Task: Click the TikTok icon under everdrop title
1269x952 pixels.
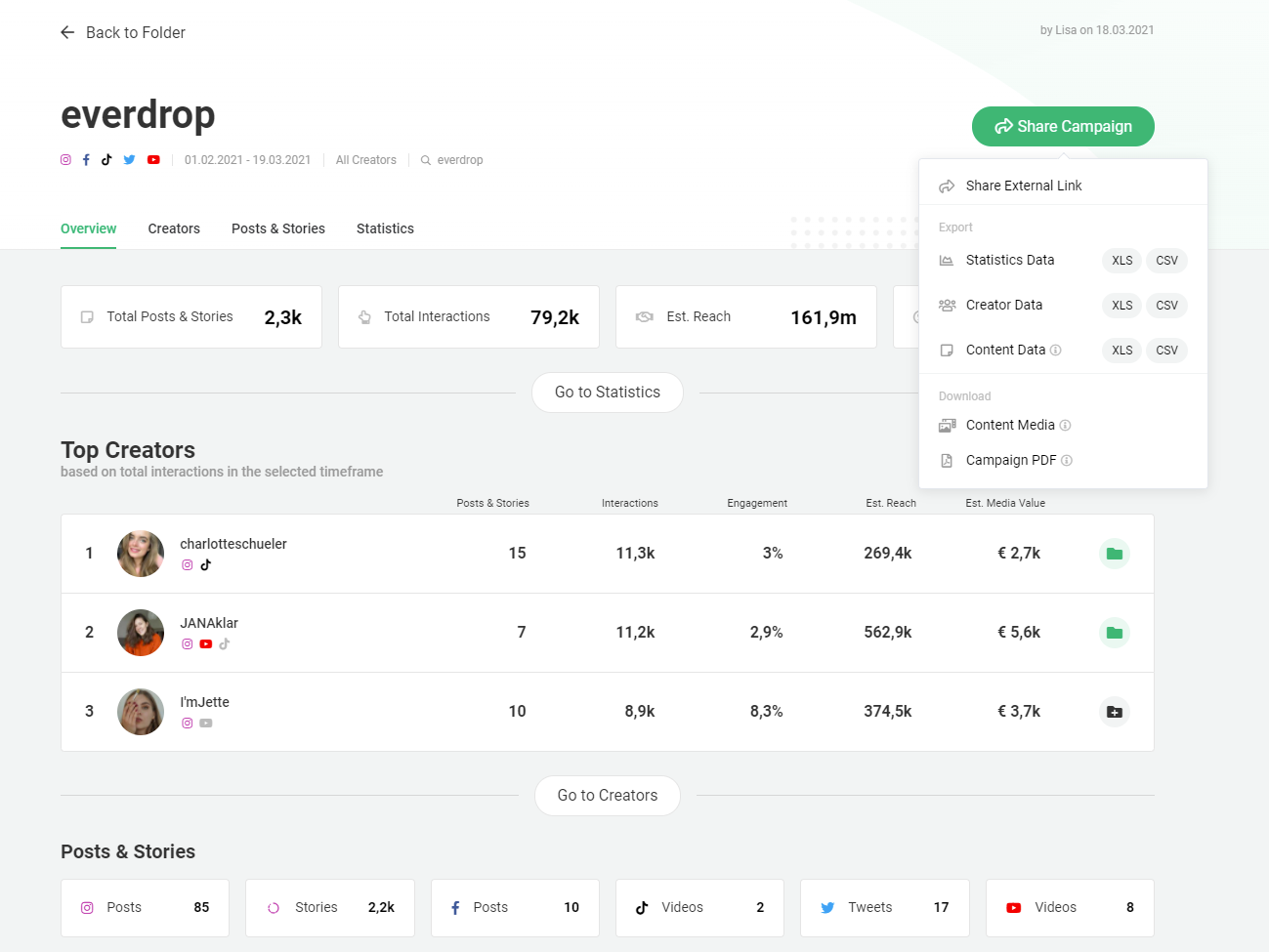Action: 106,160
